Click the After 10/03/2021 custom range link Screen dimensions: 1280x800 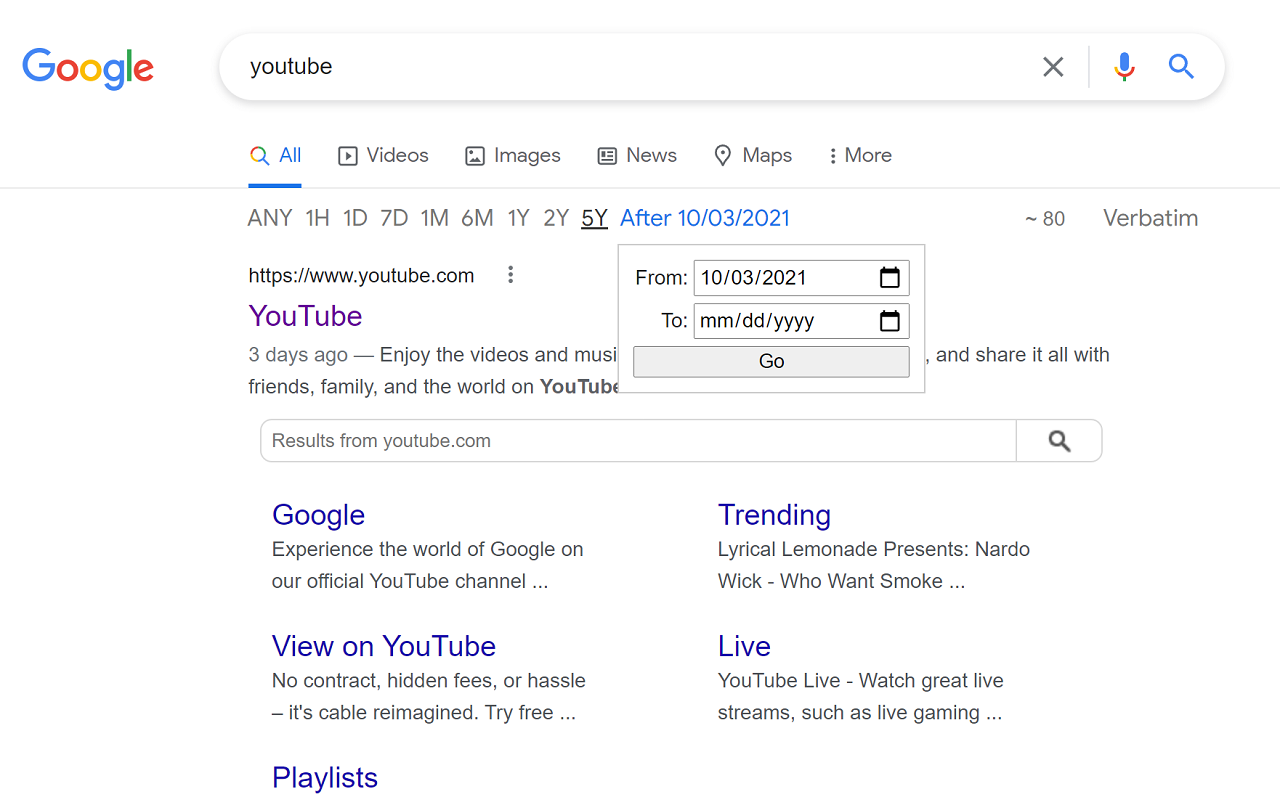[x=705, y=218]
